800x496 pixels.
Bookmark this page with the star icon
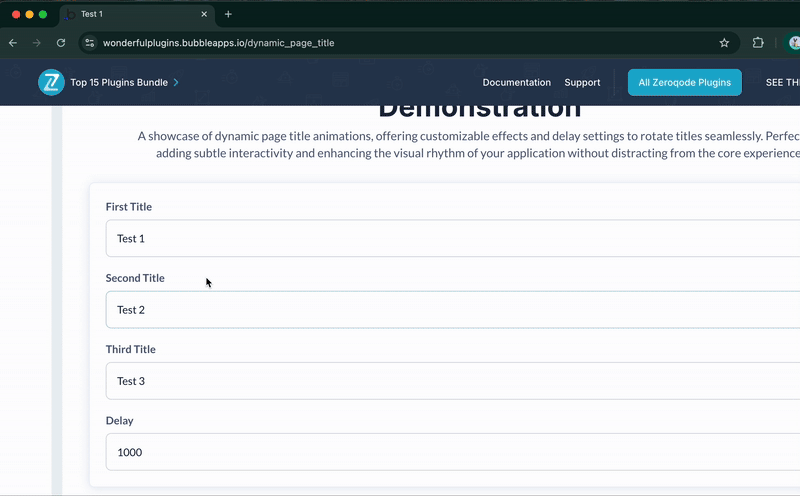(724, 43)
